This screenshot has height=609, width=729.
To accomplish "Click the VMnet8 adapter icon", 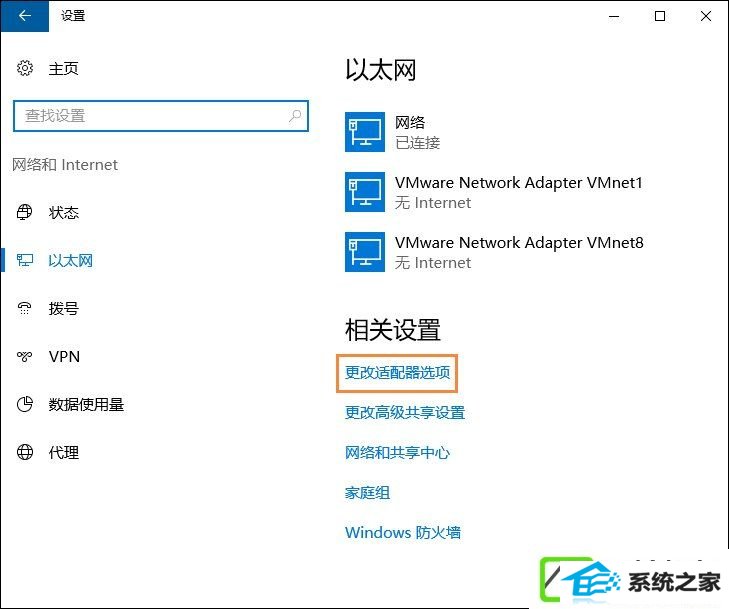I will tap(365, 252).
